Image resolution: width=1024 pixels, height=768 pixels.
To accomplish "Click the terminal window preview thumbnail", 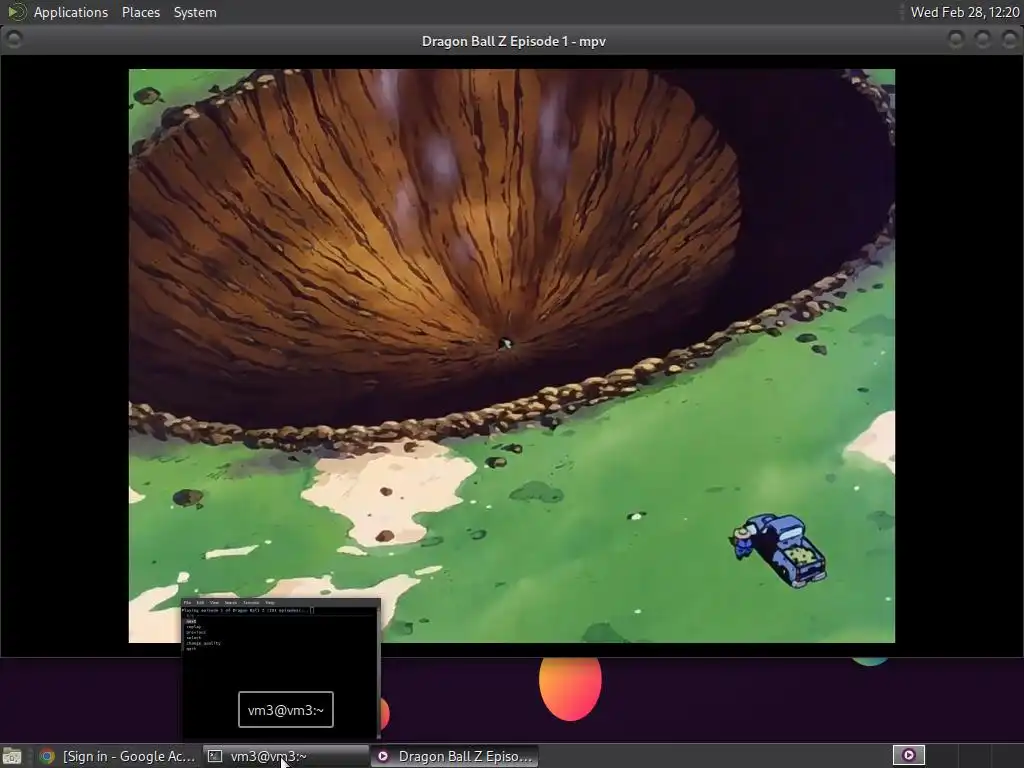I will coord(281,667).
